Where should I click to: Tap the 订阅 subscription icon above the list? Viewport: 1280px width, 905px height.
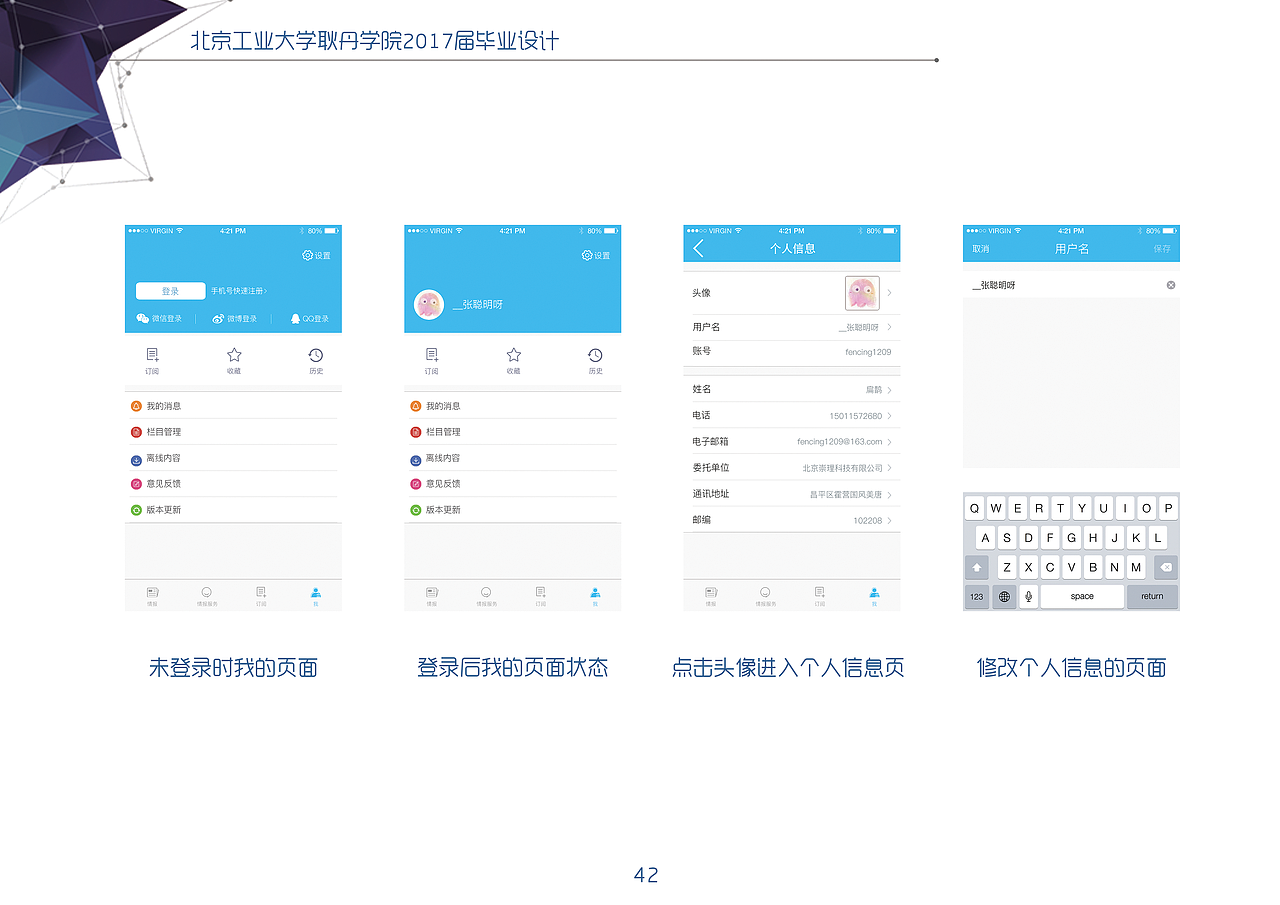[x=152, y=353]
